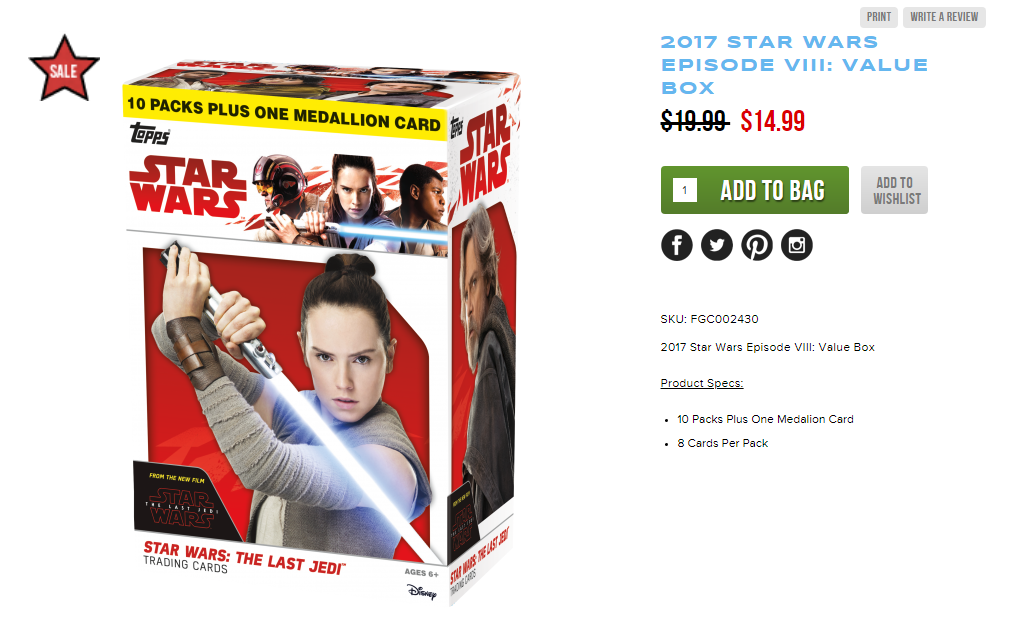Screen dimensions: 1027x622
Task: Add item to wishlist
Action: [x=894, y=190]
